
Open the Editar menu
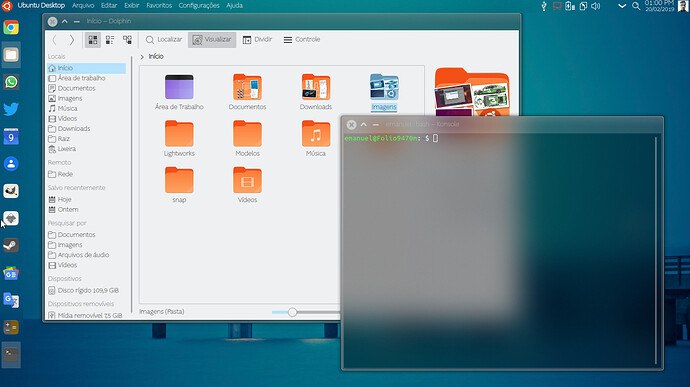click(x=109, y=6)
